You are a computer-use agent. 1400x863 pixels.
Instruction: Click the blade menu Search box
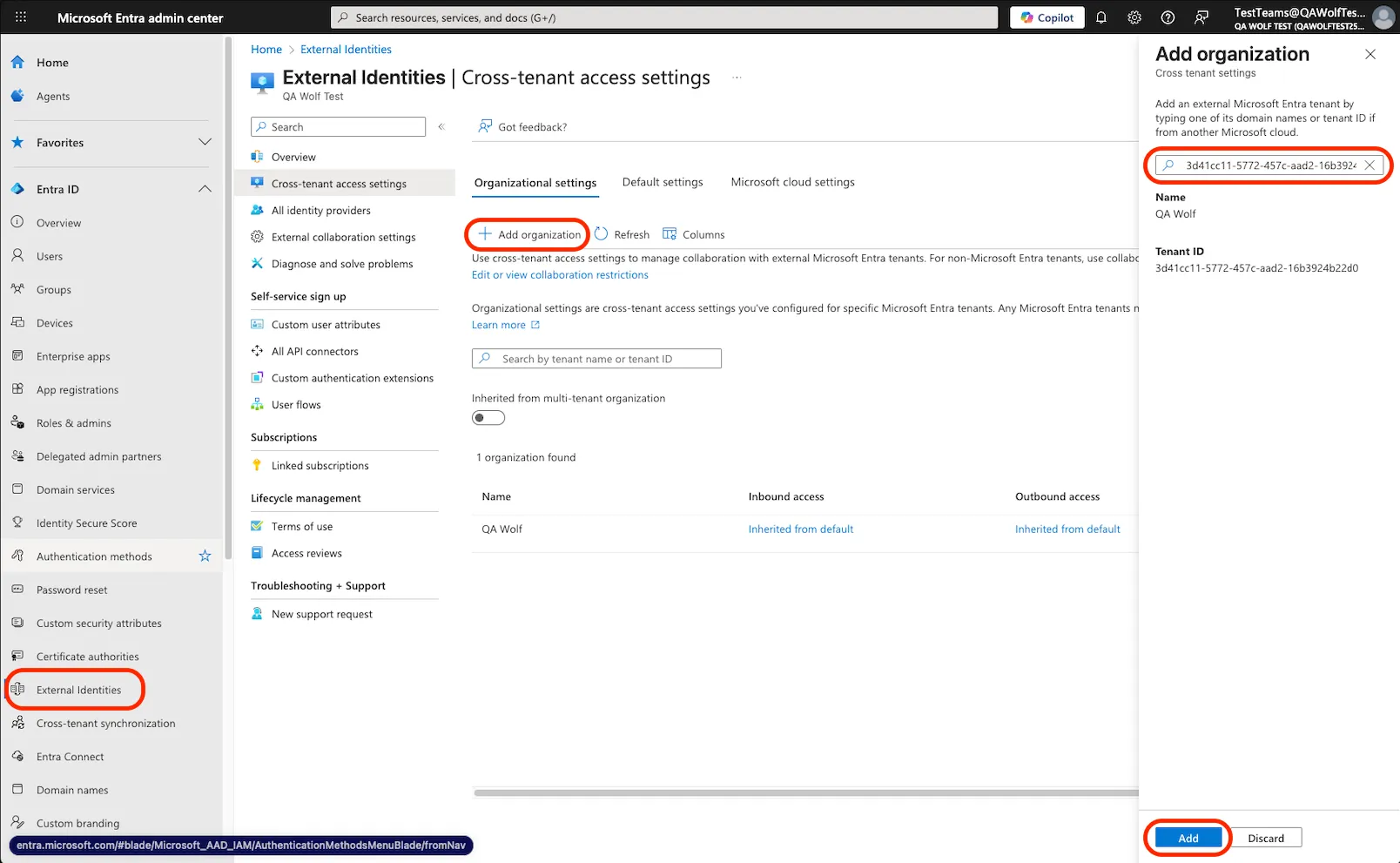(339, 127)
